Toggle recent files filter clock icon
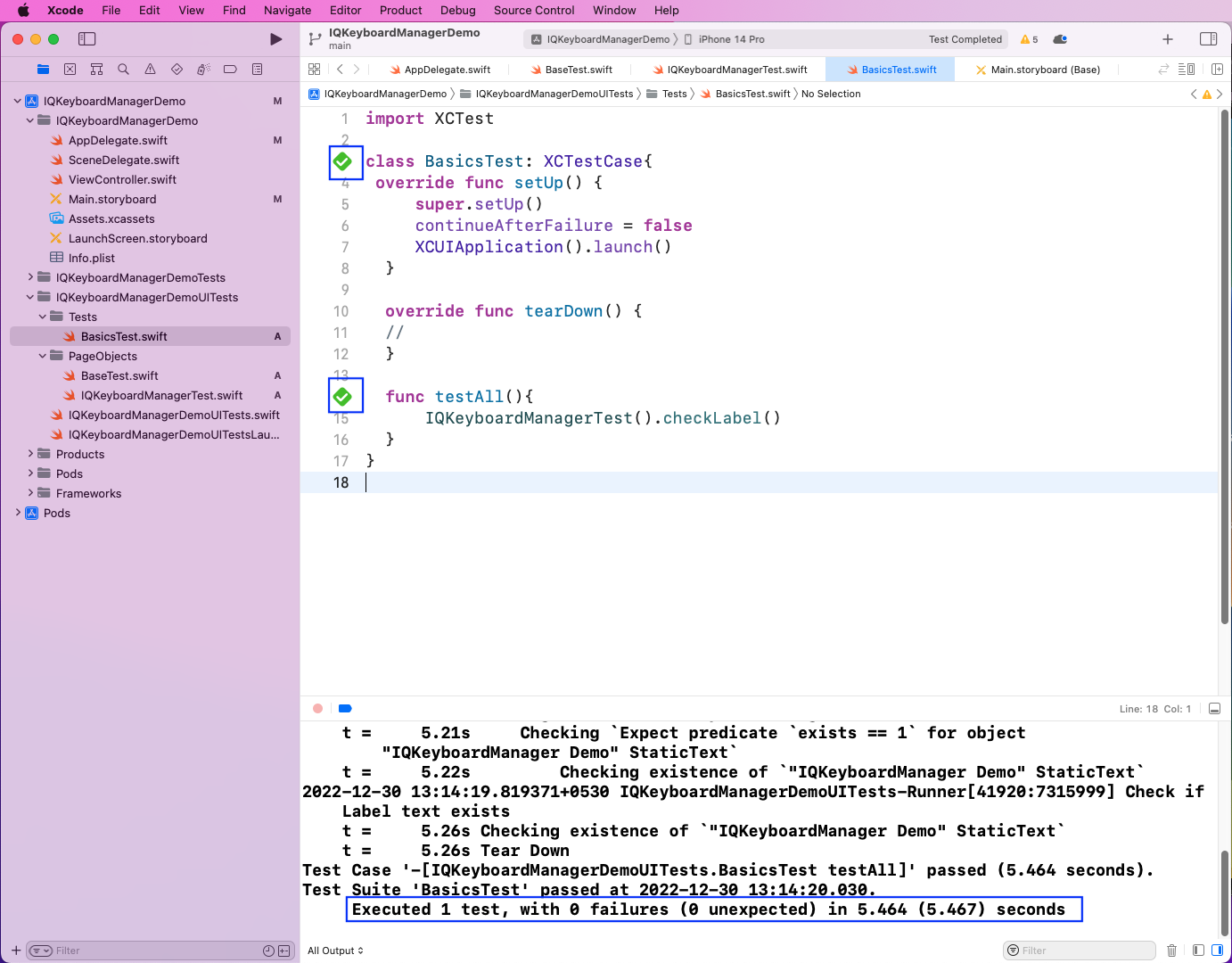The width and height of the screenshot is (1232, 963). click(268, 951)
